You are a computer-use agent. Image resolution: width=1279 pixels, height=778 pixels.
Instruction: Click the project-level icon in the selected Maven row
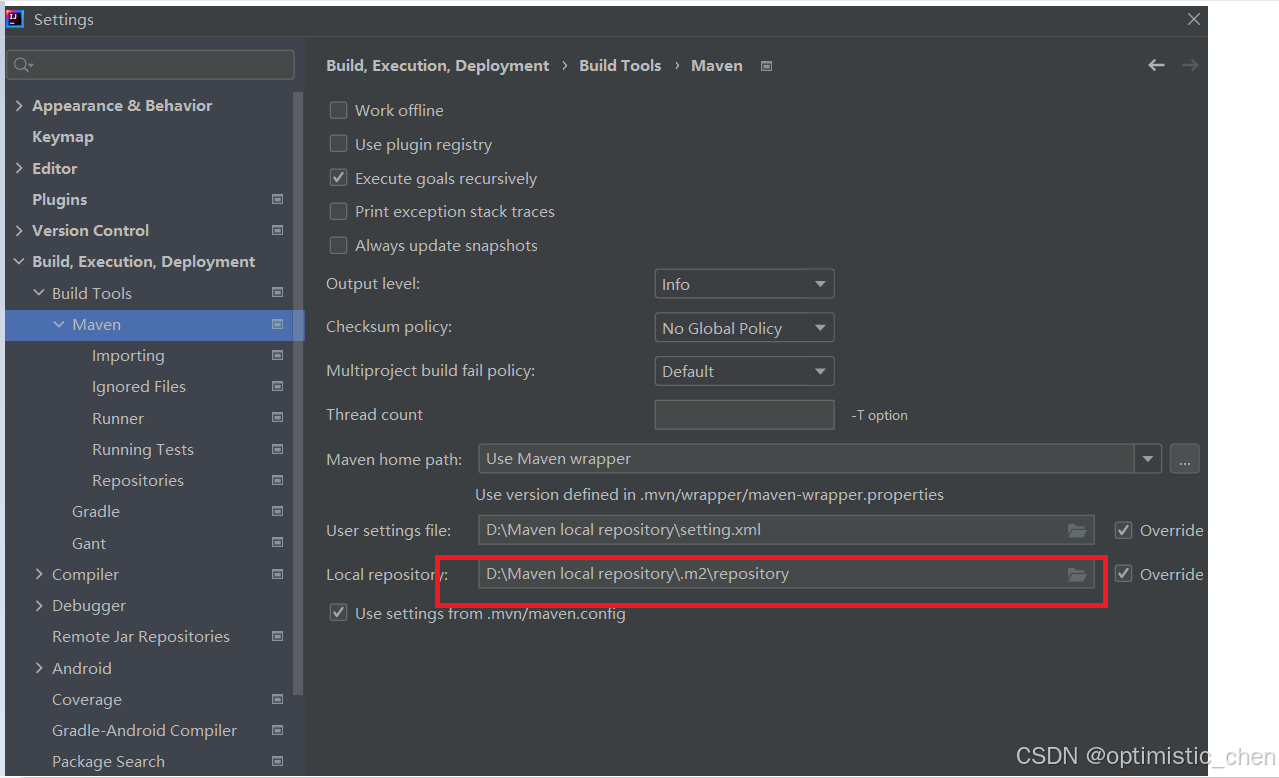[x=278, y=324]
